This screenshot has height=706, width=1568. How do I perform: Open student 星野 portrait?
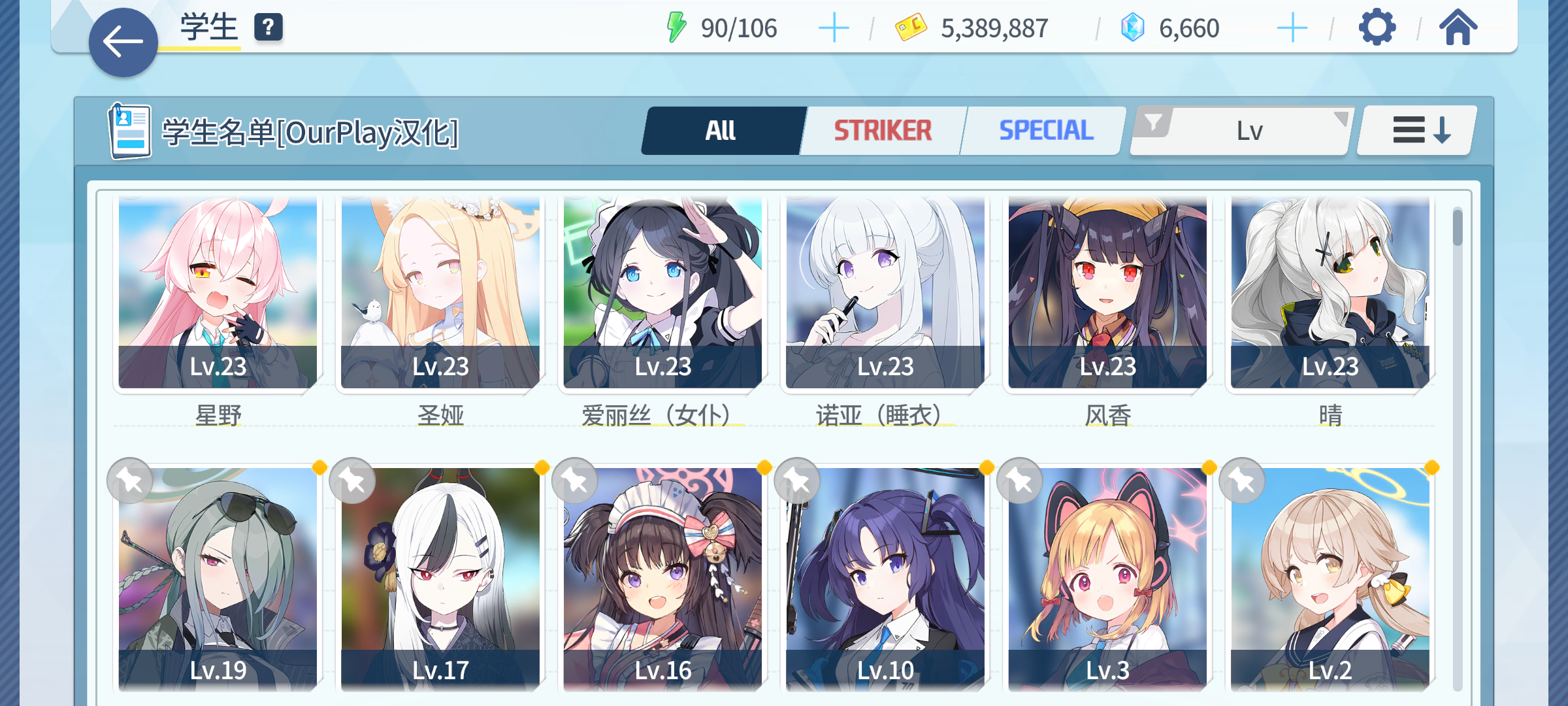click(x=218, y=292)
